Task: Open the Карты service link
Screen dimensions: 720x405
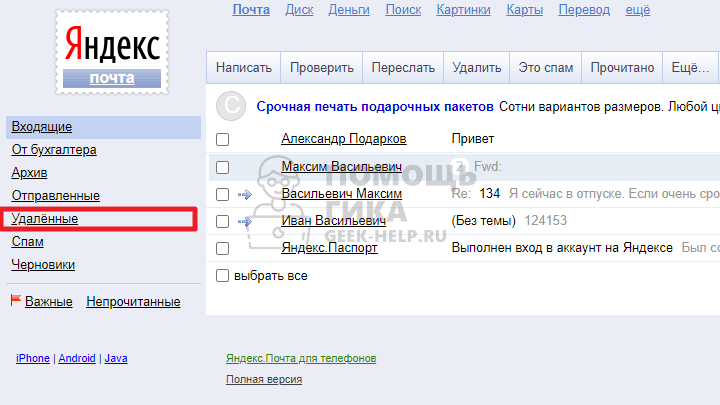Action: click(x=524, y=10)
